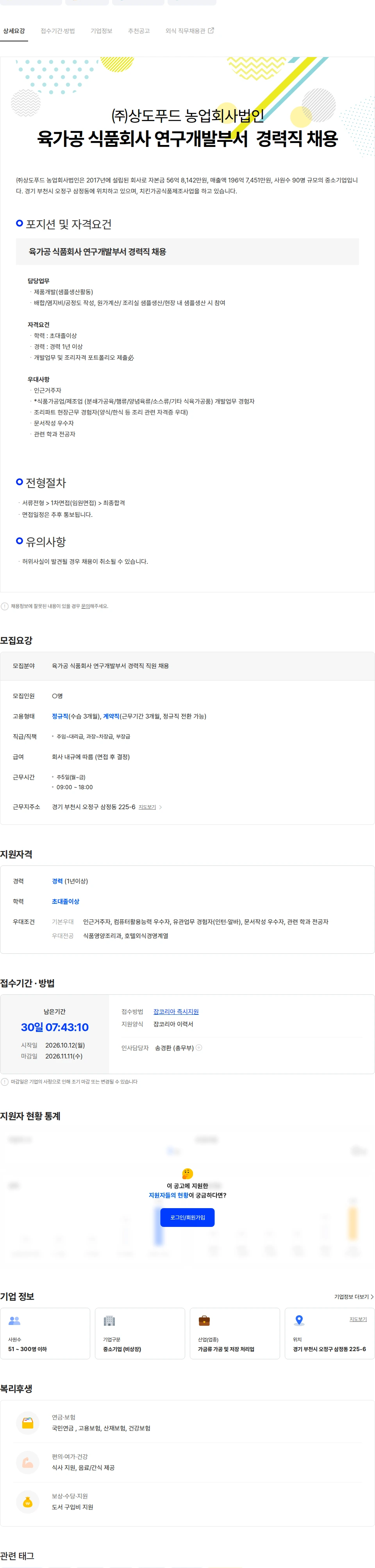Click the 연금·보험 benefits icon

click(27, 1423)
